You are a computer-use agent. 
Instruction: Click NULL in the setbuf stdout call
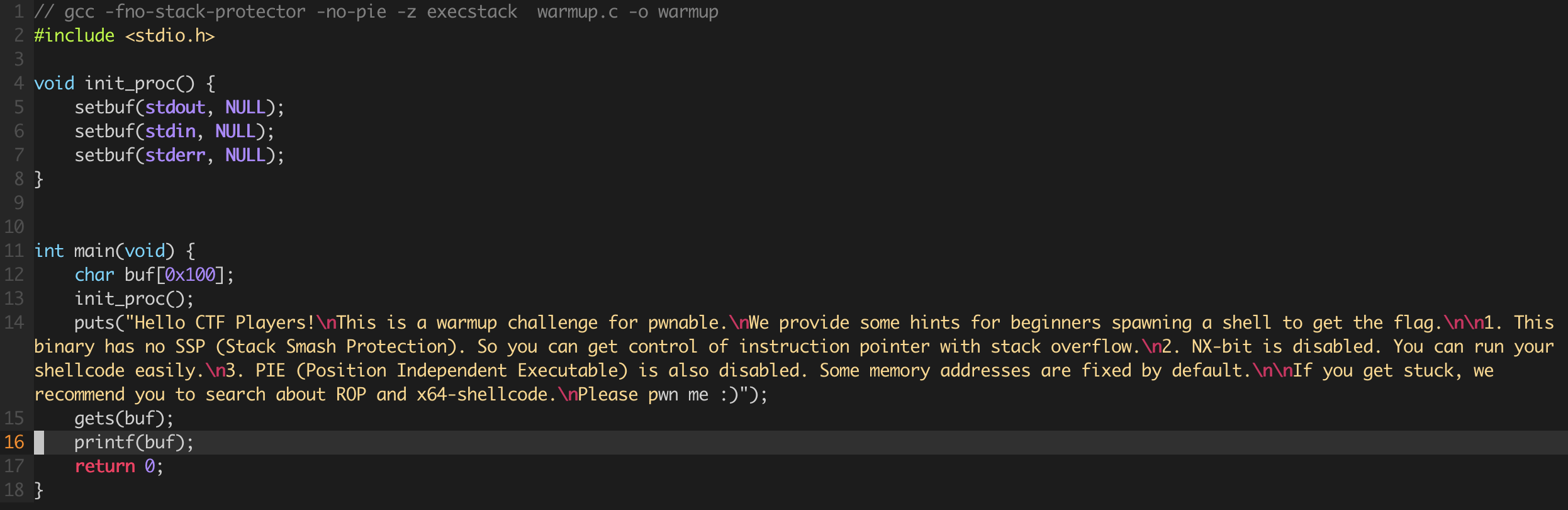tap(245, 108)
